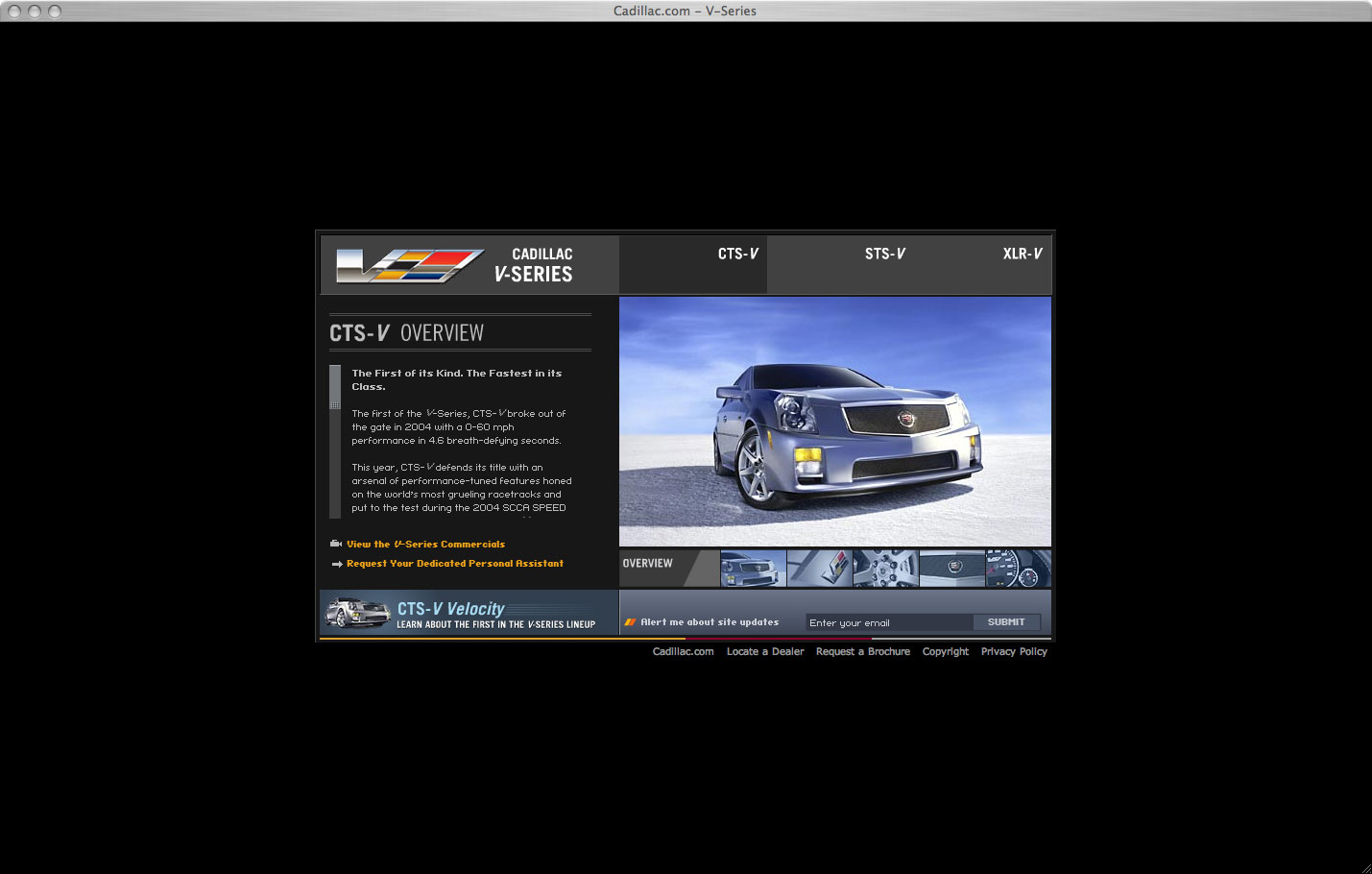View the V-Series Commercials link
The height and width of the screenshot is (874, 1372).
pos(425,545)
